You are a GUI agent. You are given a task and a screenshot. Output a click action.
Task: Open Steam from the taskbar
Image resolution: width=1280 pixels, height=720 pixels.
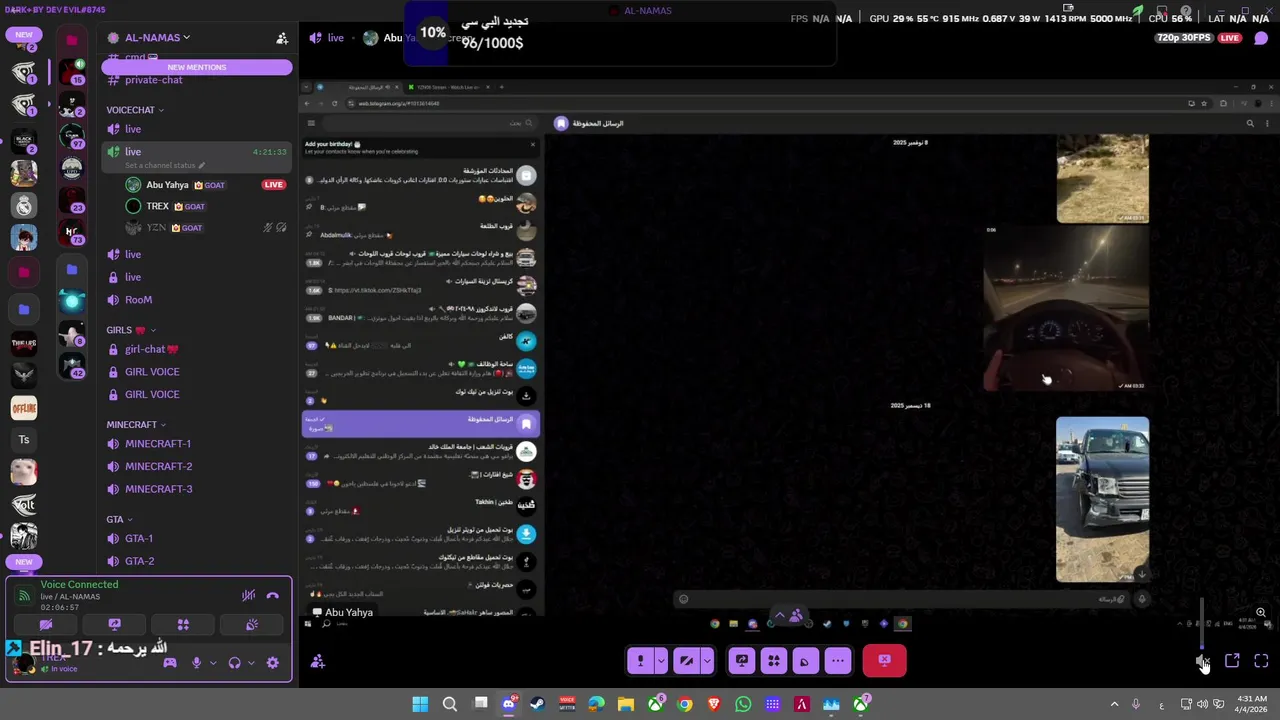538,704
